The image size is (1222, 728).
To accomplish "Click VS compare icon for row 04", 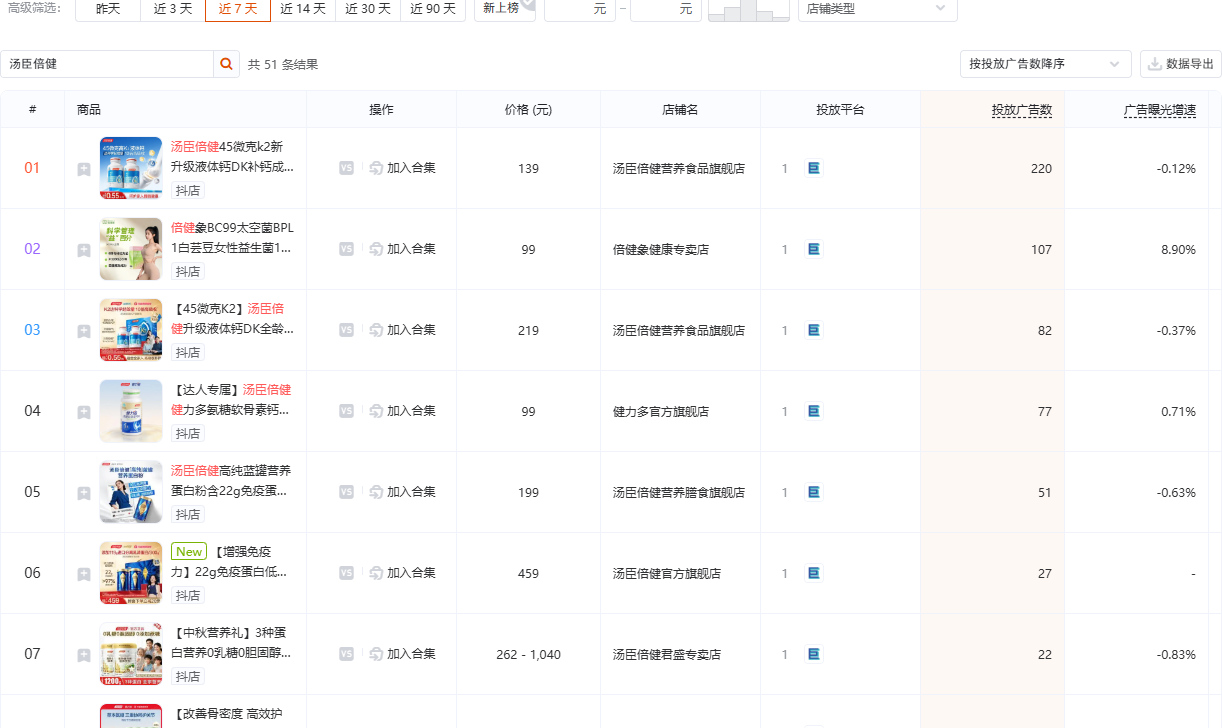I will [346, 411].
